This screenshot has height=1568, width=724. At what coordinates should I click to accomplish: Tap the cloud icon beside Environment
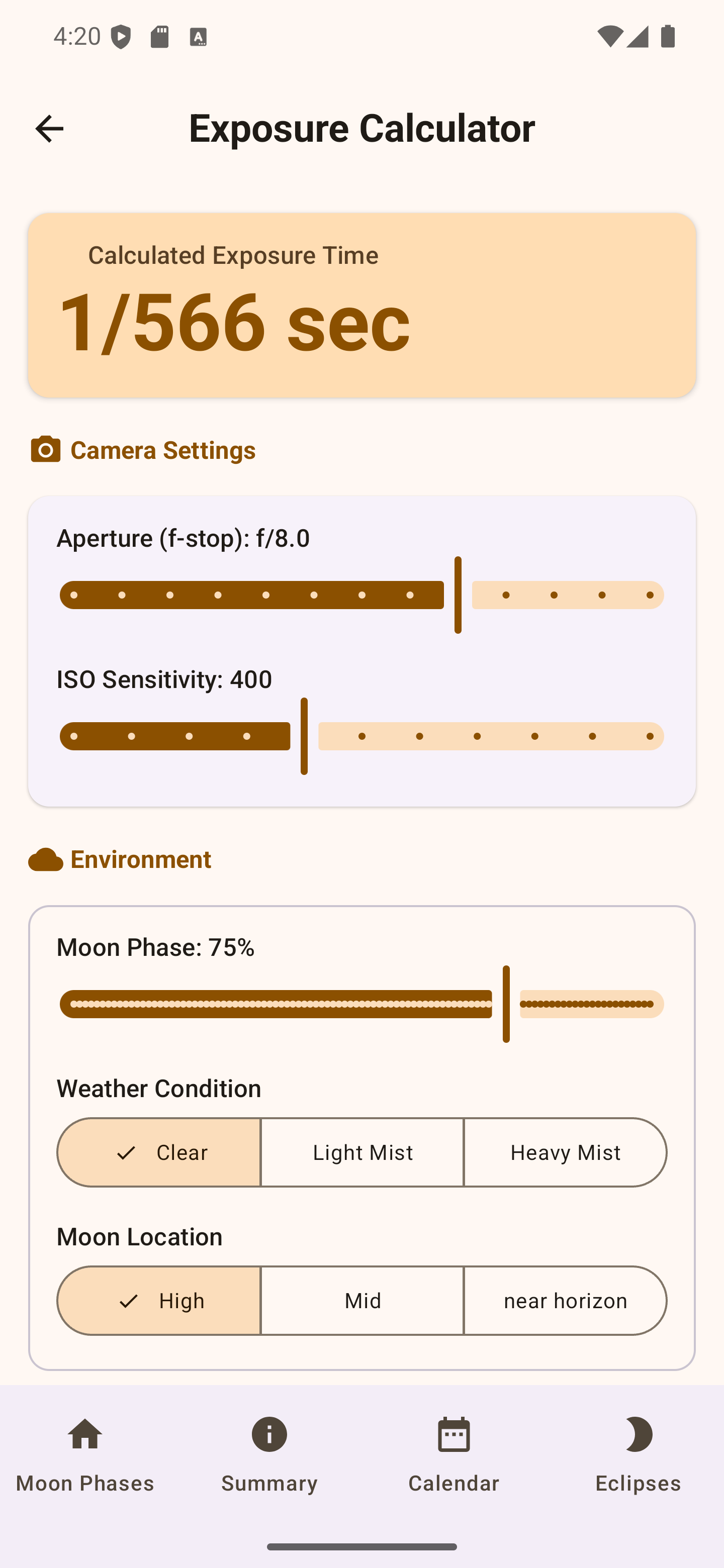(46, 859)
